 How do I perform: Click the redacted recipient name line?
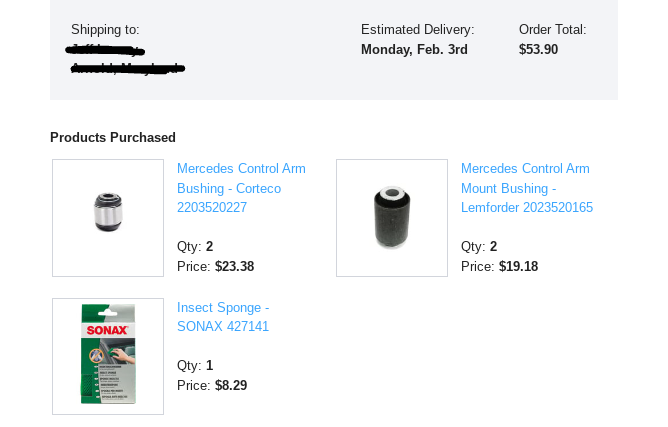(x=105, y=49)
